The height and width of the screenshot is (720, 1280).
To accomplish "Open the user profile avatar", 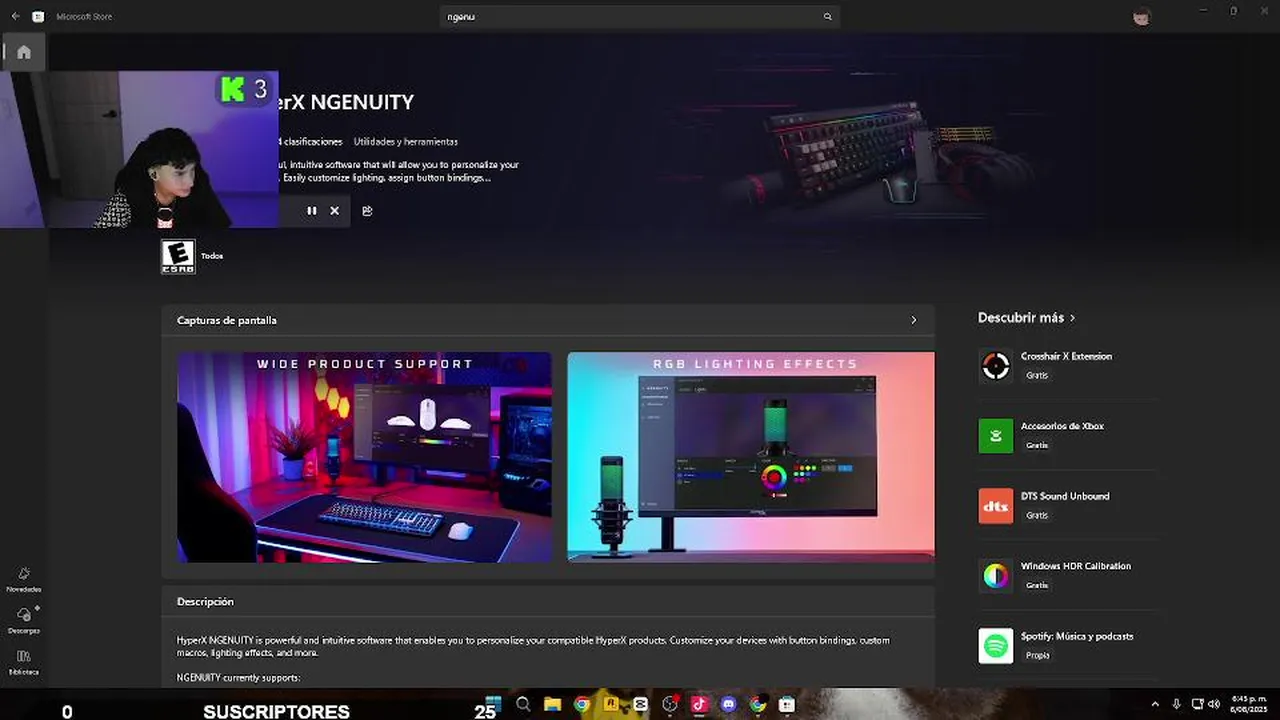I will tap(1142, 17).
